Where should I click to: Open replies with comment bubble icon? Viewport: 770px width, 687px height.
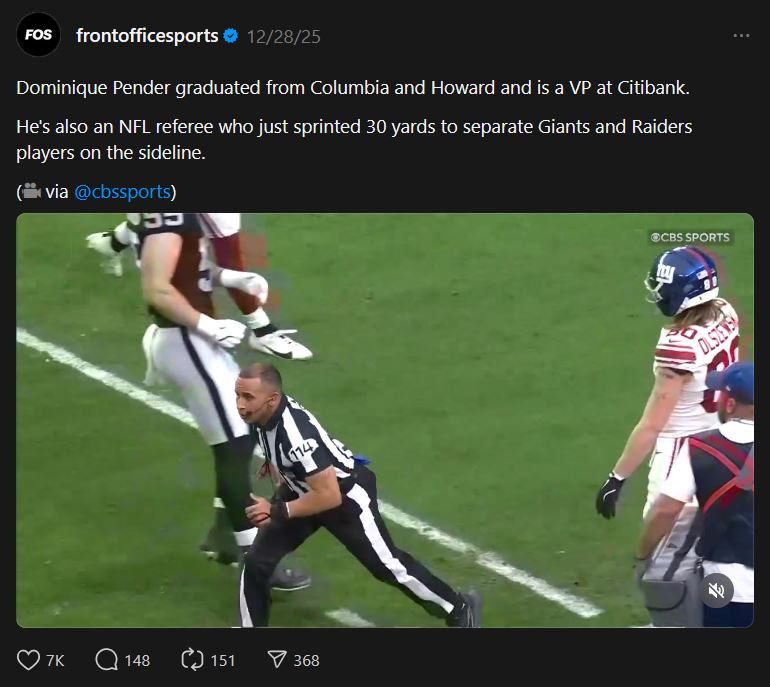pos(107,660)
